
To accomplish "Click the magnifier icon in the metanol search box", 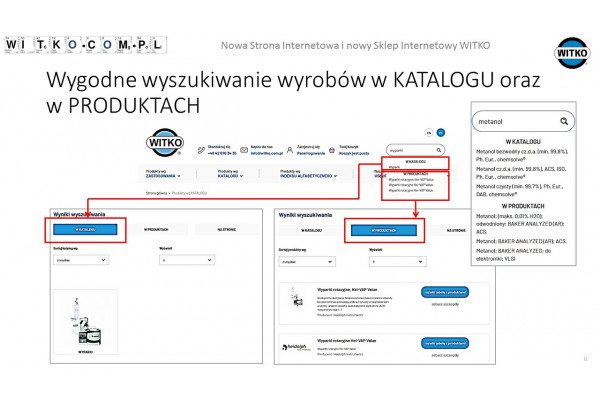I will (564, 121).
